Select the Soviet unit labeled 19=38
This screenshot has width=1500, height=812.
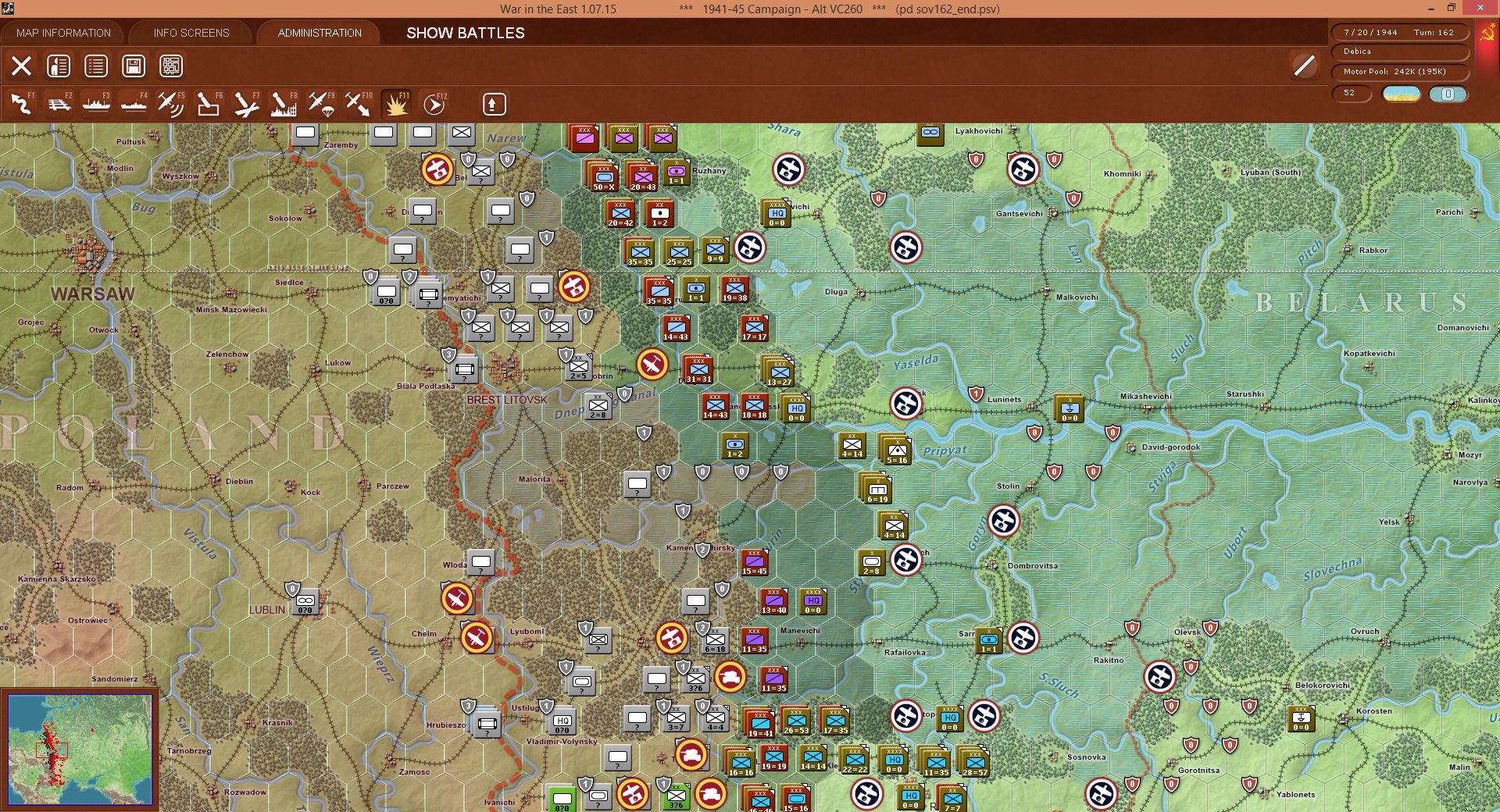pyautogui.click(x=734, y=289)
